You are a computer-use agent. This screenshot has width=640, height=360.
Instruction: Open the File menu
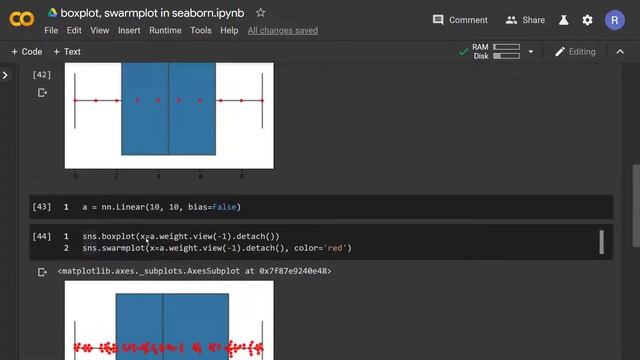[51, 31]
